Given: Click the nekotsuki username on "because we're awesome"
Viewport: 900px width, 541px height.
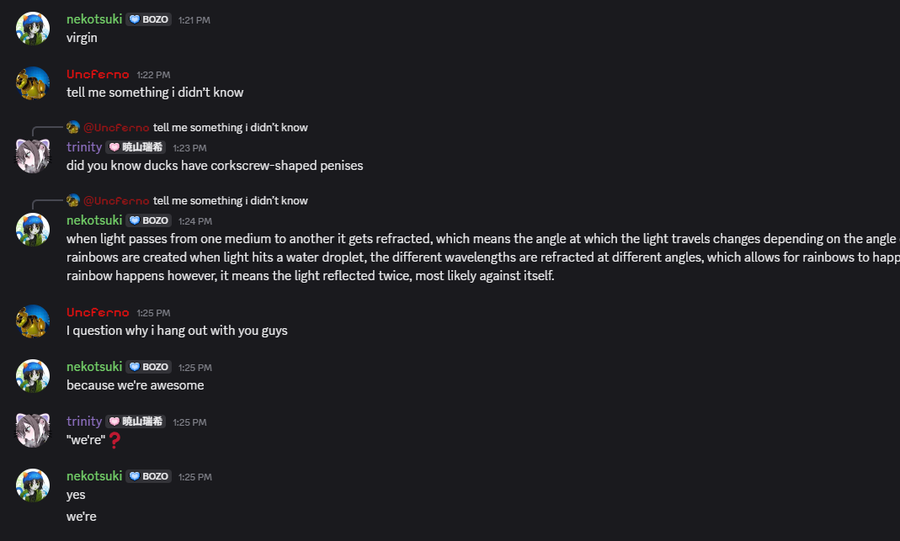Looking at the screenshot, I should 94,367.
